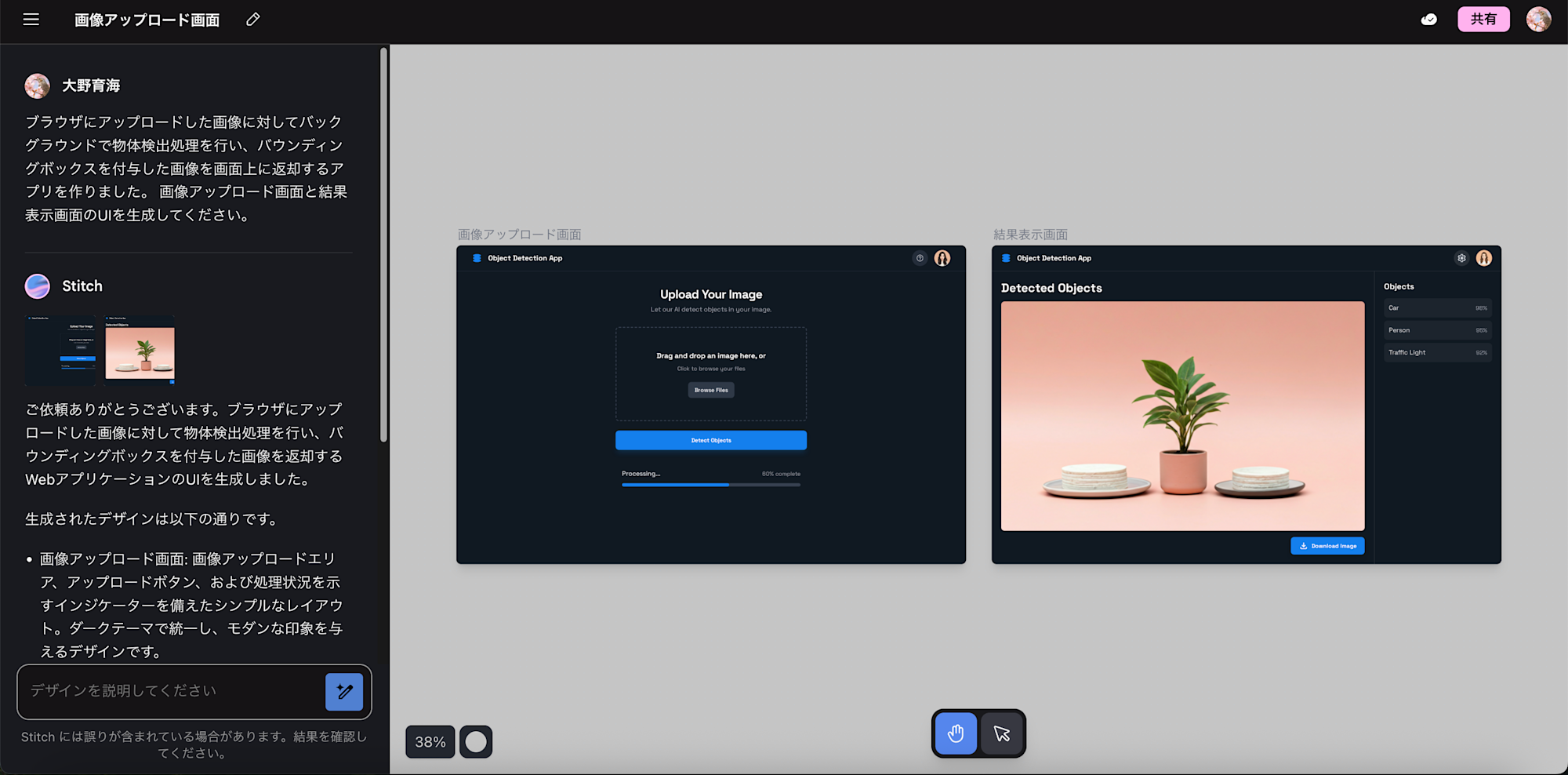
Task: Click the 共有 share button
Action: tap(1483, 20)
